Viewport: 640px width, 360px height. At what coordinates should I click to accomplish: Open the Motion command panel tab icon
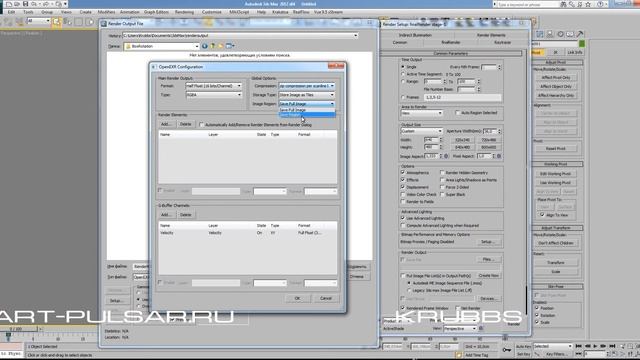560,34
